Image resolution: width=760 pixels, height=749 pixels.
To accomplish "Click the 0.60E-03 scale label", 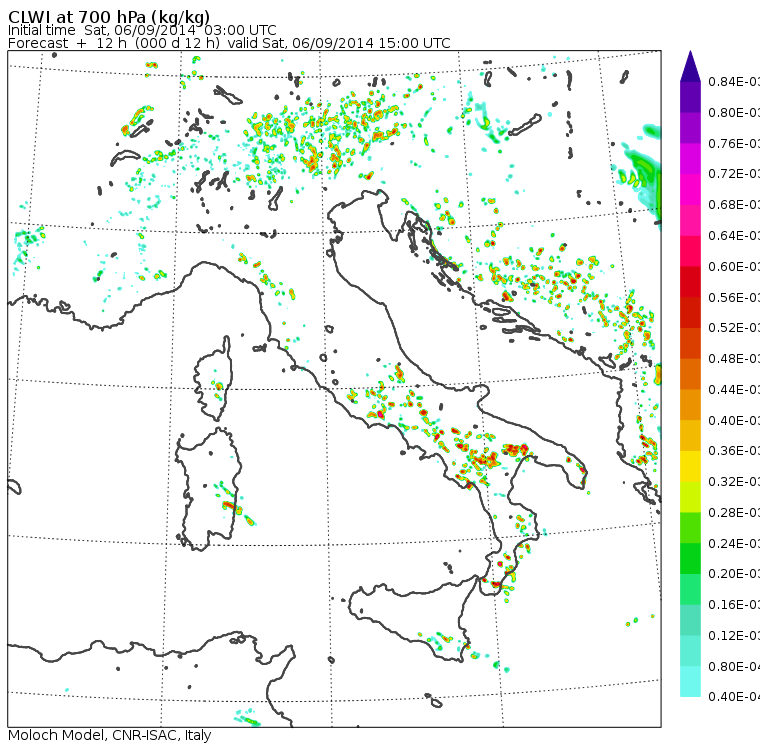I will click(734, 267).
